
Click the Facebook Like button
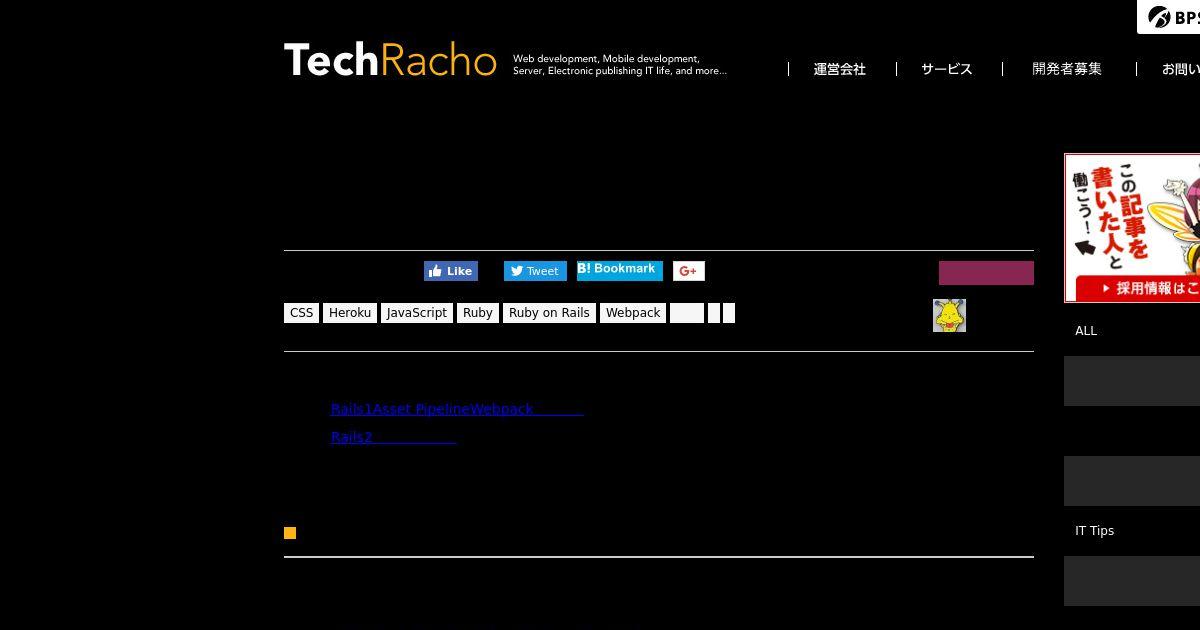click(x=451, y=271)
